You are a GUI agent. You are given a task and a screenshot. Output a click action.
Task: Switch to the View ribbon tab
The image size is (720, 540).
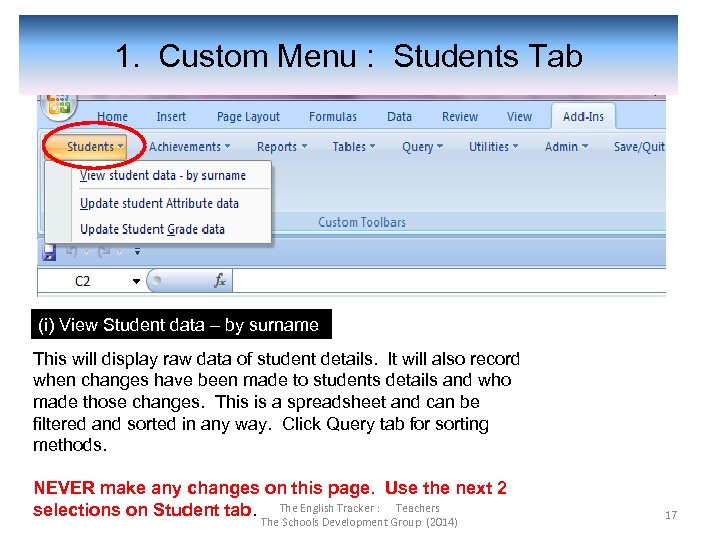click(519, 117)
